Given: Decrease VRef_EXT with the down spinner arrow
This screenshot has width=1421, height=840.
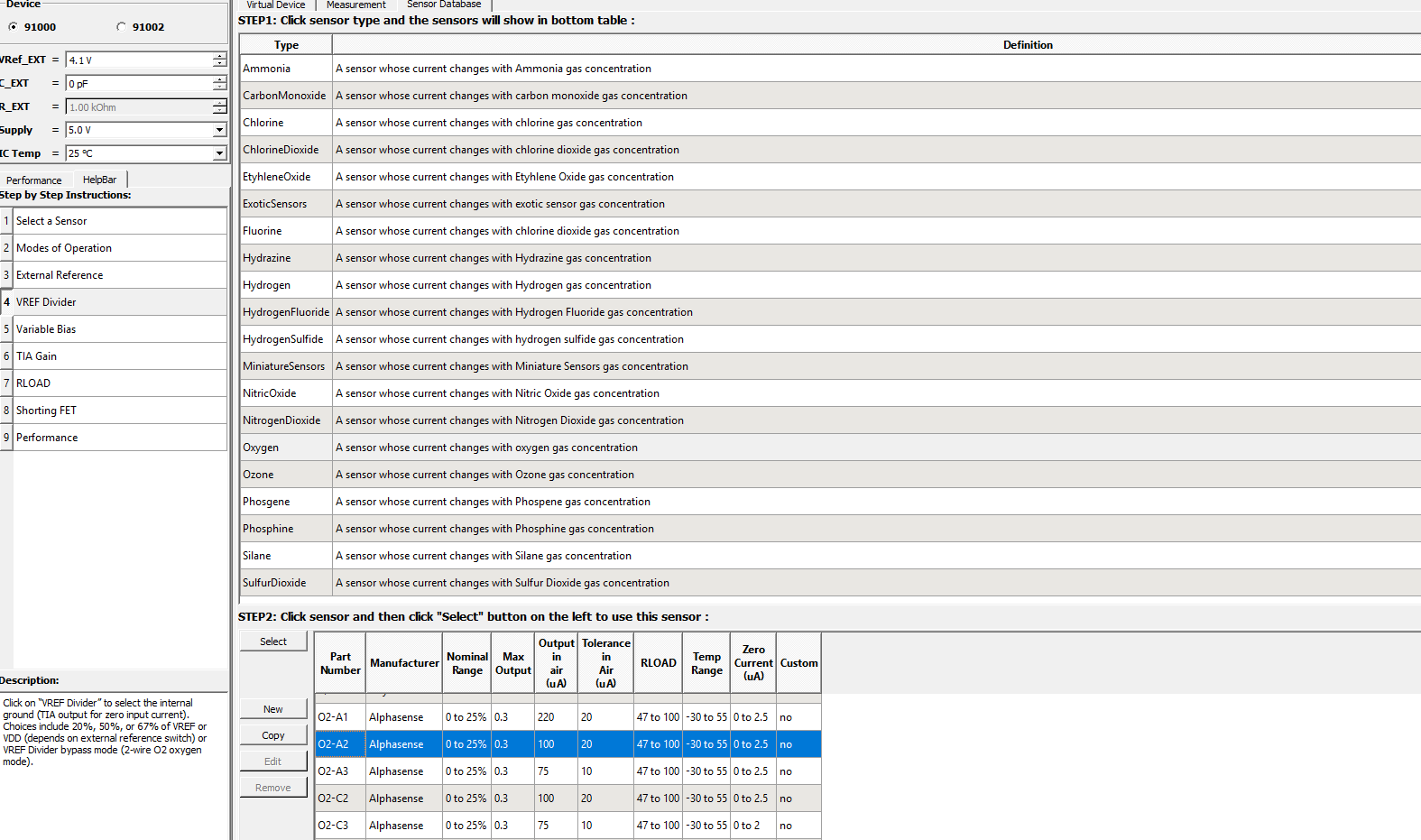Looking at the screenshot, I should point(220,64).
